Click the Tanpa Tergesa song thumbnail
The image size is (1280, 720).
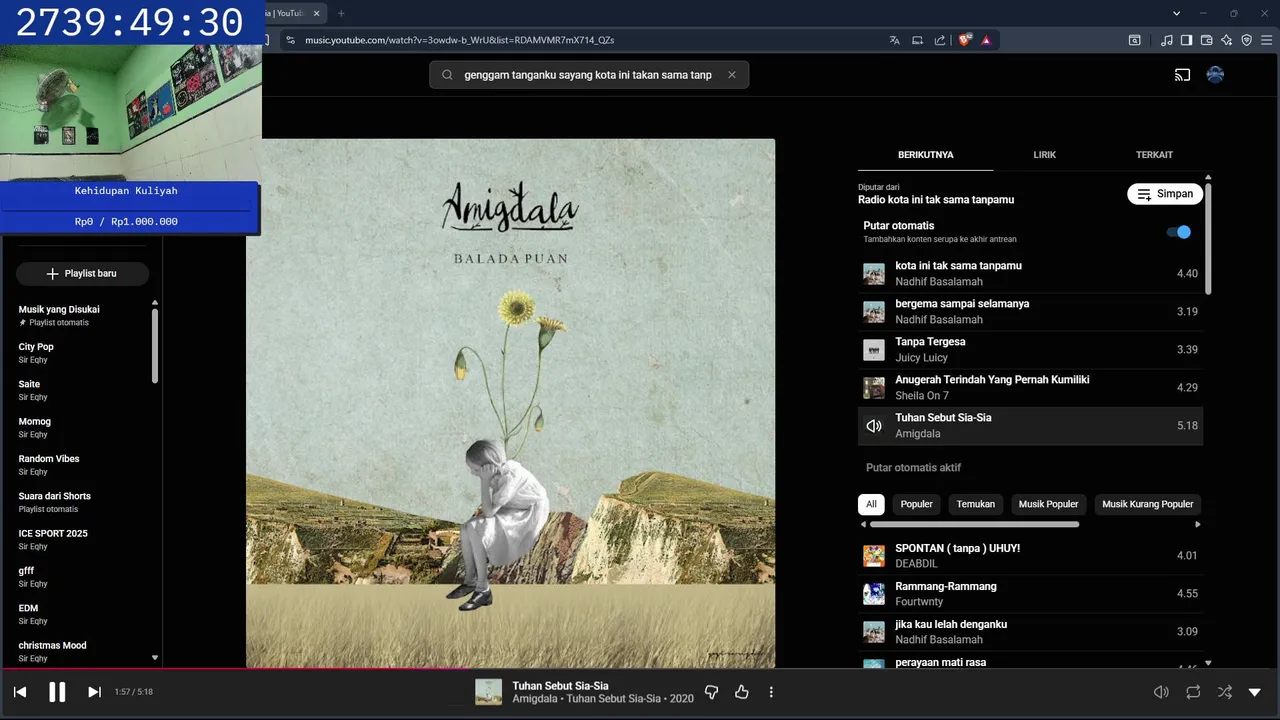pyautogui.click(x=874, y=350)
